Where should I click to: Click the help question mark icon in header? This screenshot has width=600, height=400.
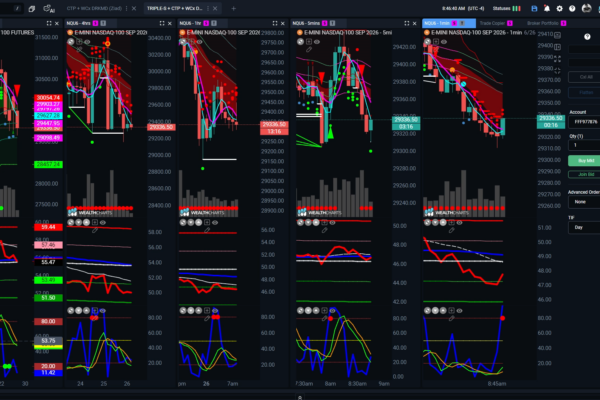572,8
